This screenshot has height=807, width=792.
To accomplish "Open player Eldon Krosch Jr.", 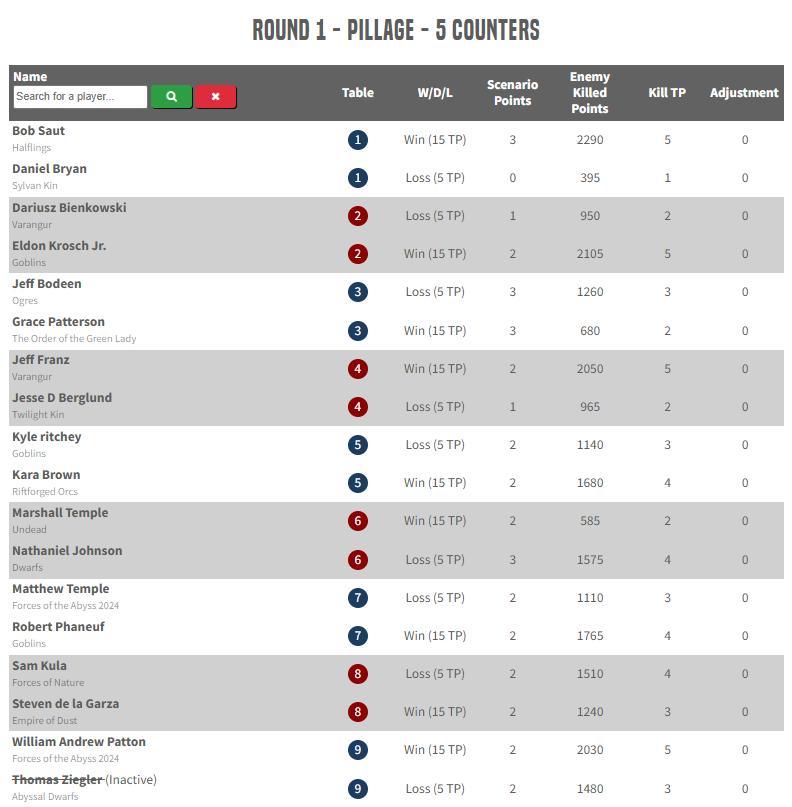I will (x=59, y=246).
